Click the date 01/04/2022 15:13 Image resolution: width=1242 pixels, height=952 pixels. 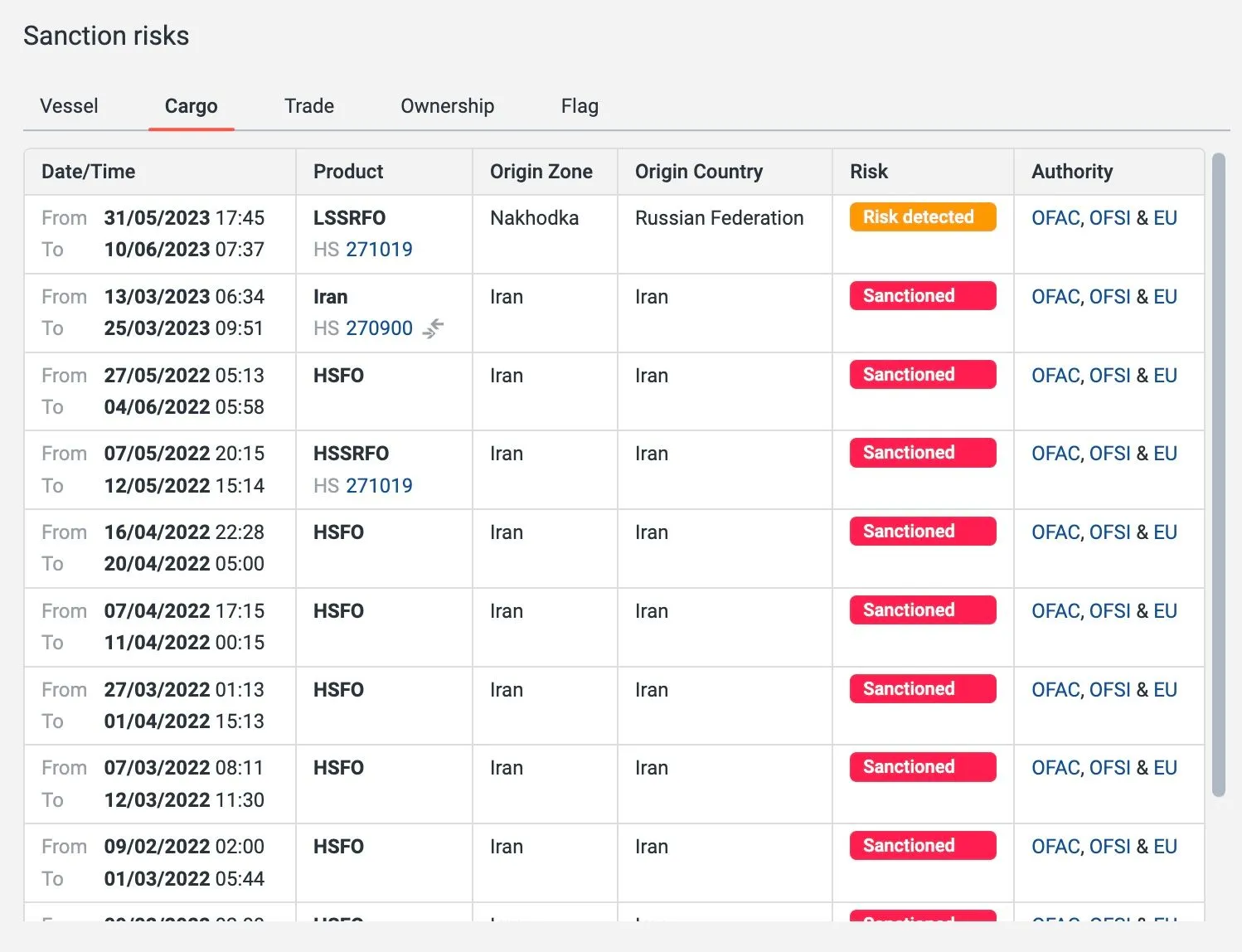coord(184,721)
